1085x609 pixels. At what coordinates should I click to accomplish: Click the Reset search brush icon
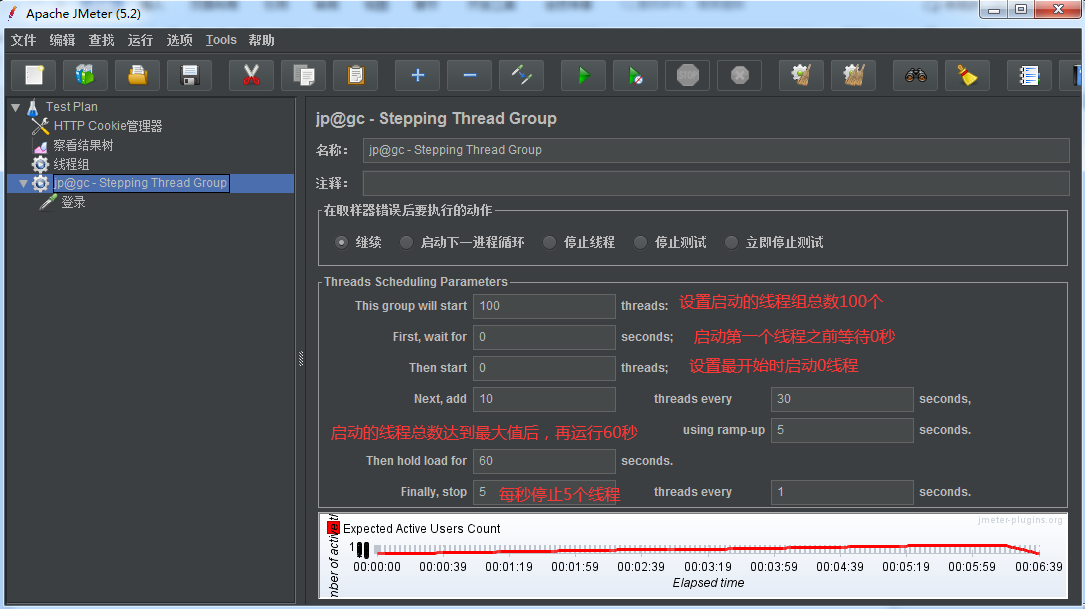coord(967,75)
